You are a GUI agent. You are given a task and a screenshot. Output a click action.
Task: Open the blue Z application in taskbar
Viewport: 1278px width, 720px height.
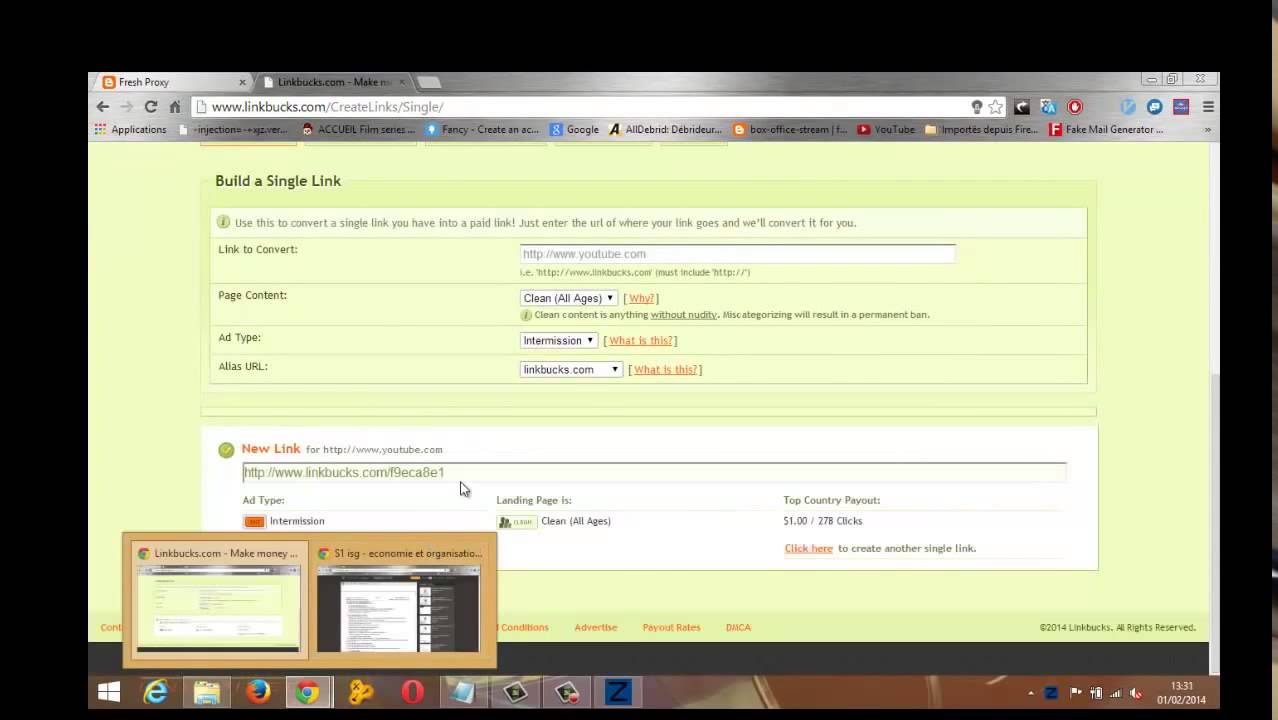[x=618, y=692]
